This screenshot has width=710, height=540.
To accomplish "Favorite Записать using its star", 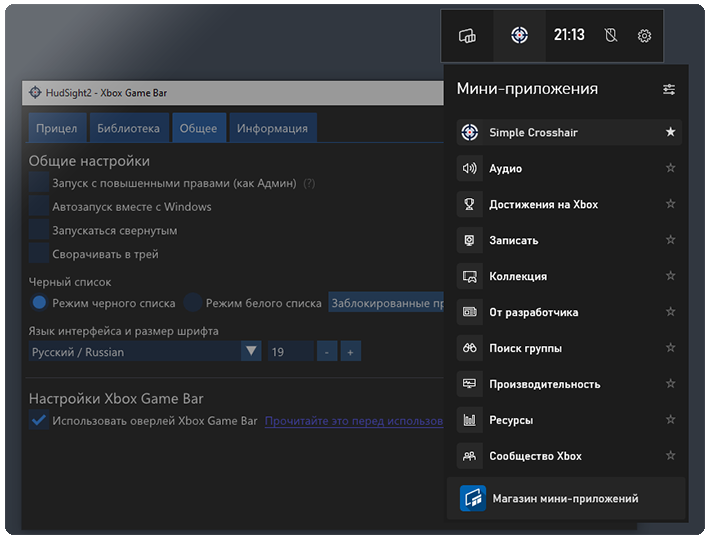I will click(x=671, y=239).
